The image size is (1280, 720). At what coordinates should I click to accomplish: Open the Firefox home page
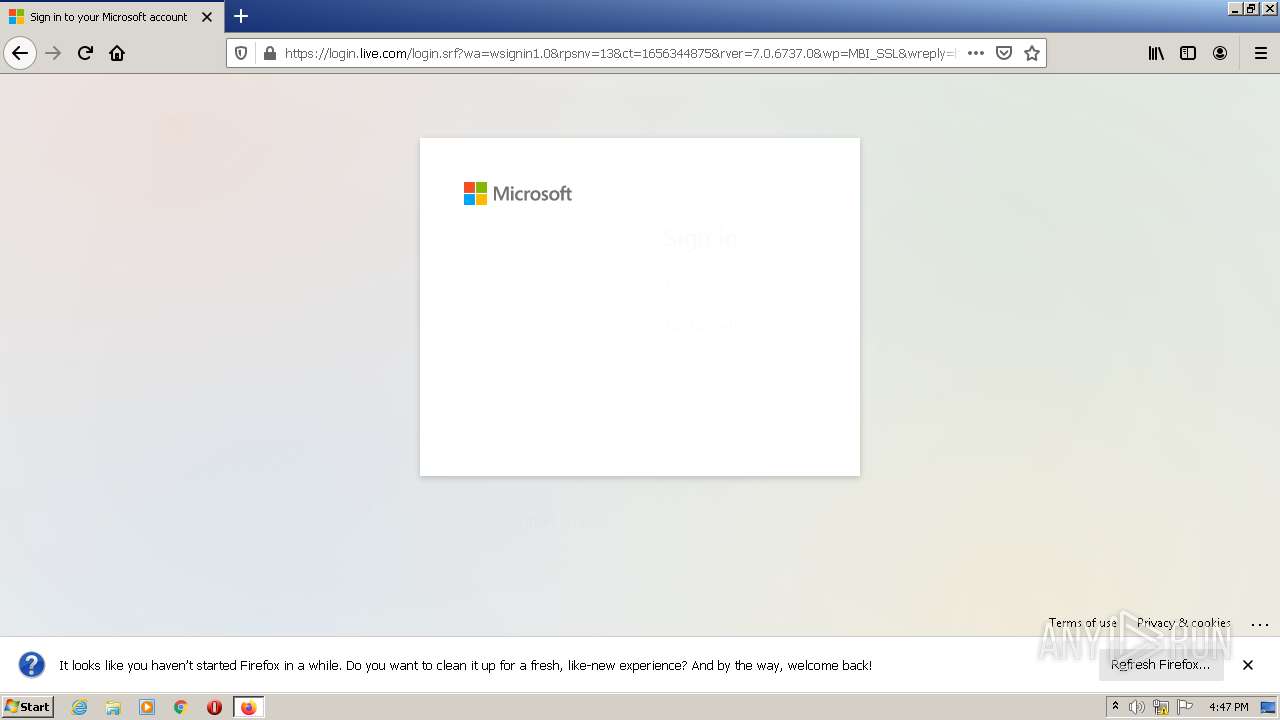pos(117,53)
